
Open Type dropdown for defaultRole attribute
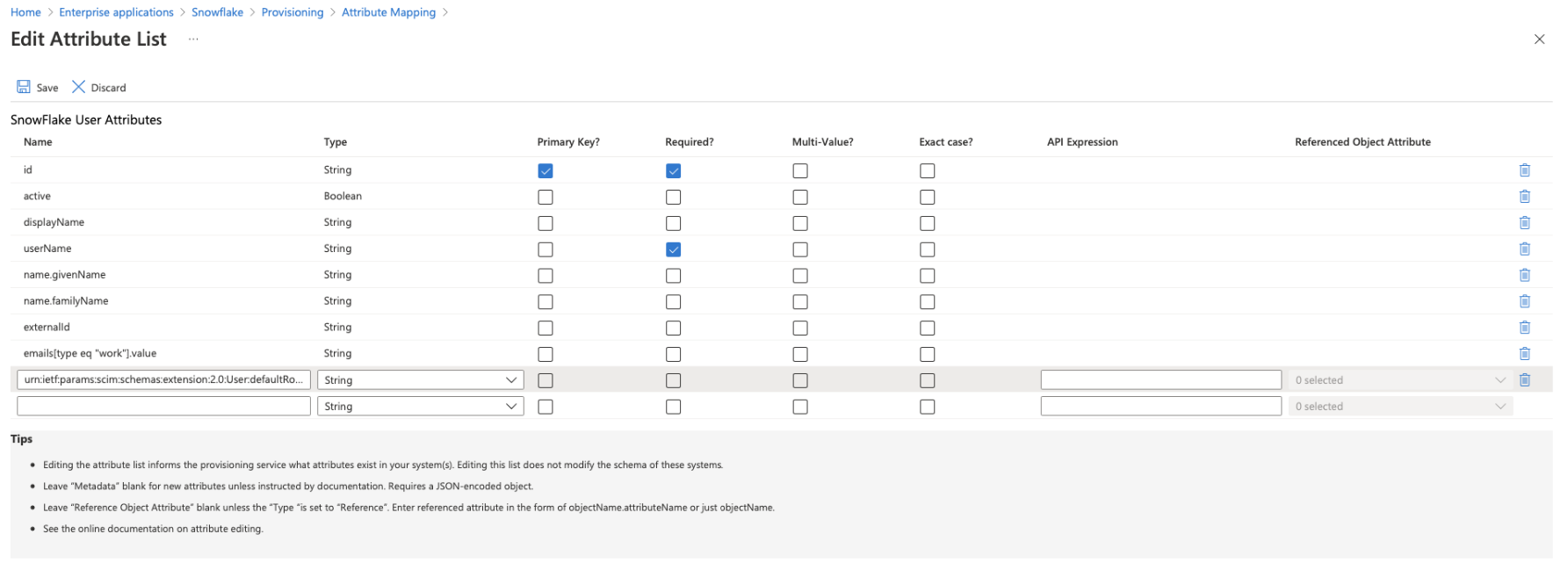(420, 380)
